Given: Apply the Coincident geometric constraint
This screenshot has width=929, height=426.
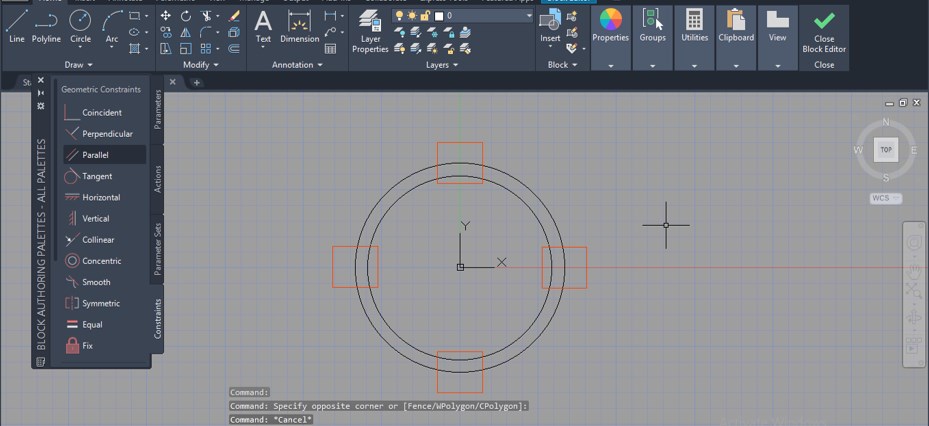Looking at the screenshot, I should (101, 113).
